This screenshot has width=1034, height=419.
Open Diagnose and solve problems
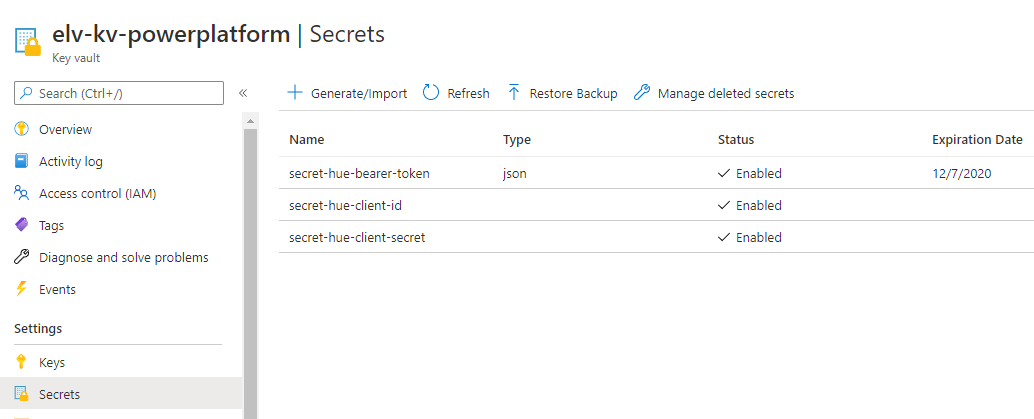coord(124,257)
